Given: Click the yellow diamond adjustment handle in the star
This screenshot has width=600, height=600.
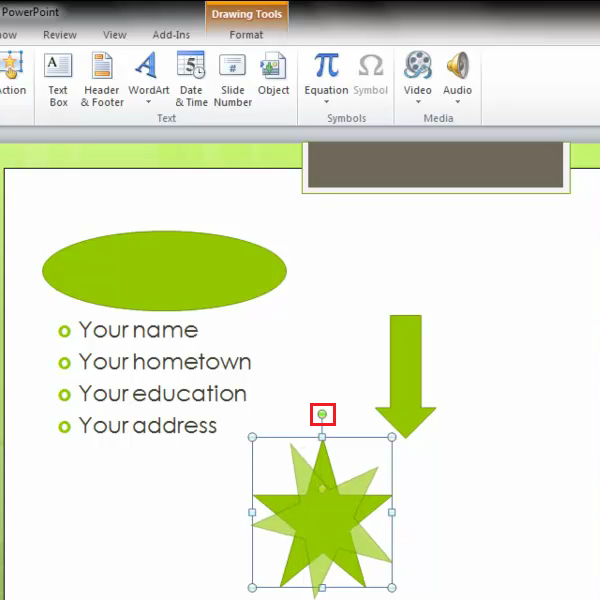Looking at the screenshot, I should click(x=322, y=489).
